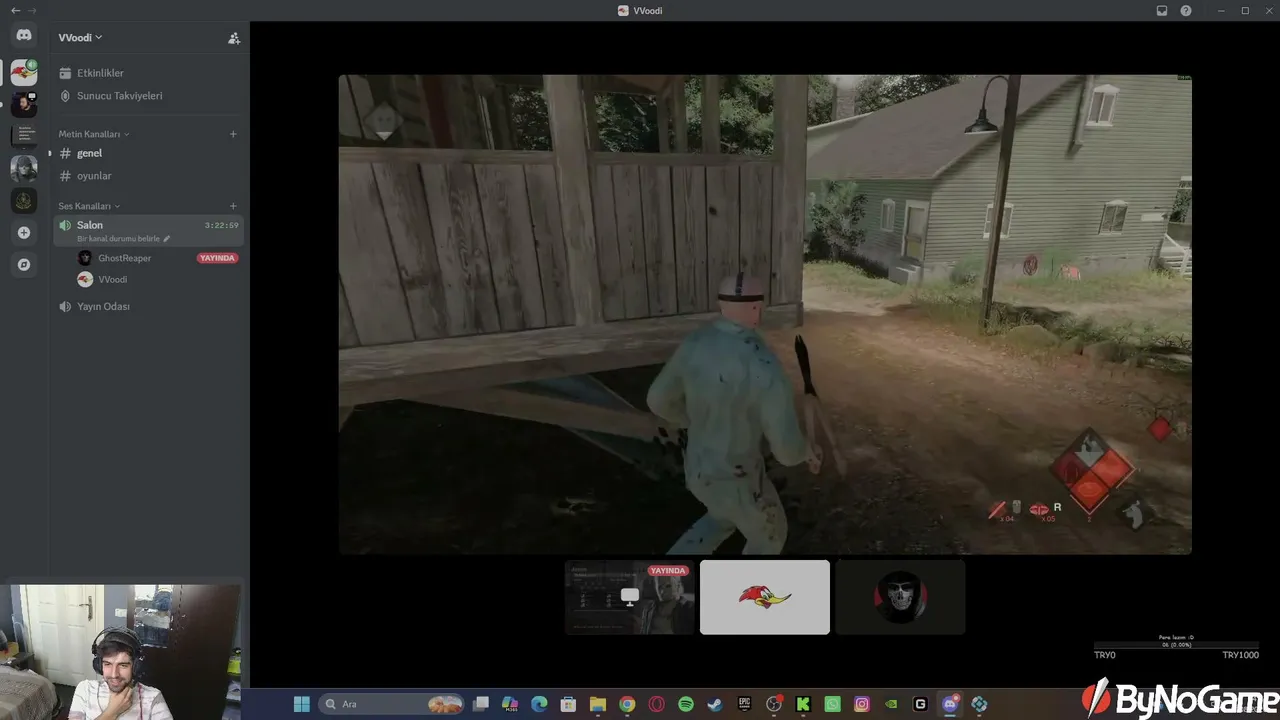Collapse the Ses Kanalları category

[x=88, y=206]
